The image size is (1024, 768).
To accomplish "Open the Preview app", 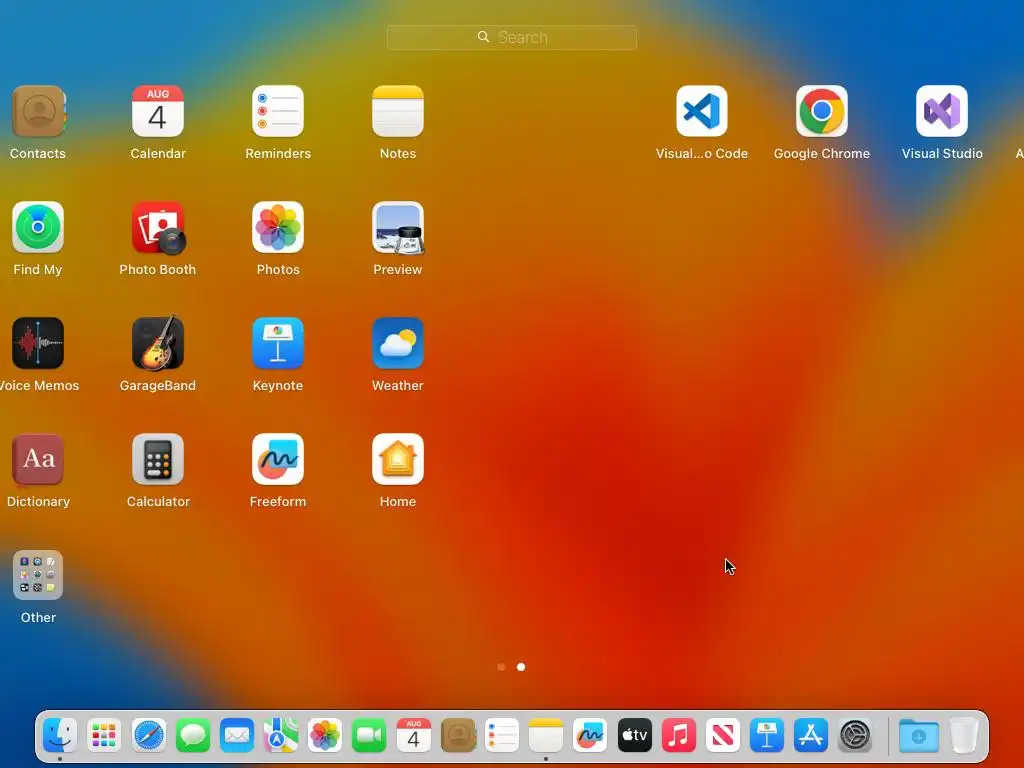I will coord(398,227).
